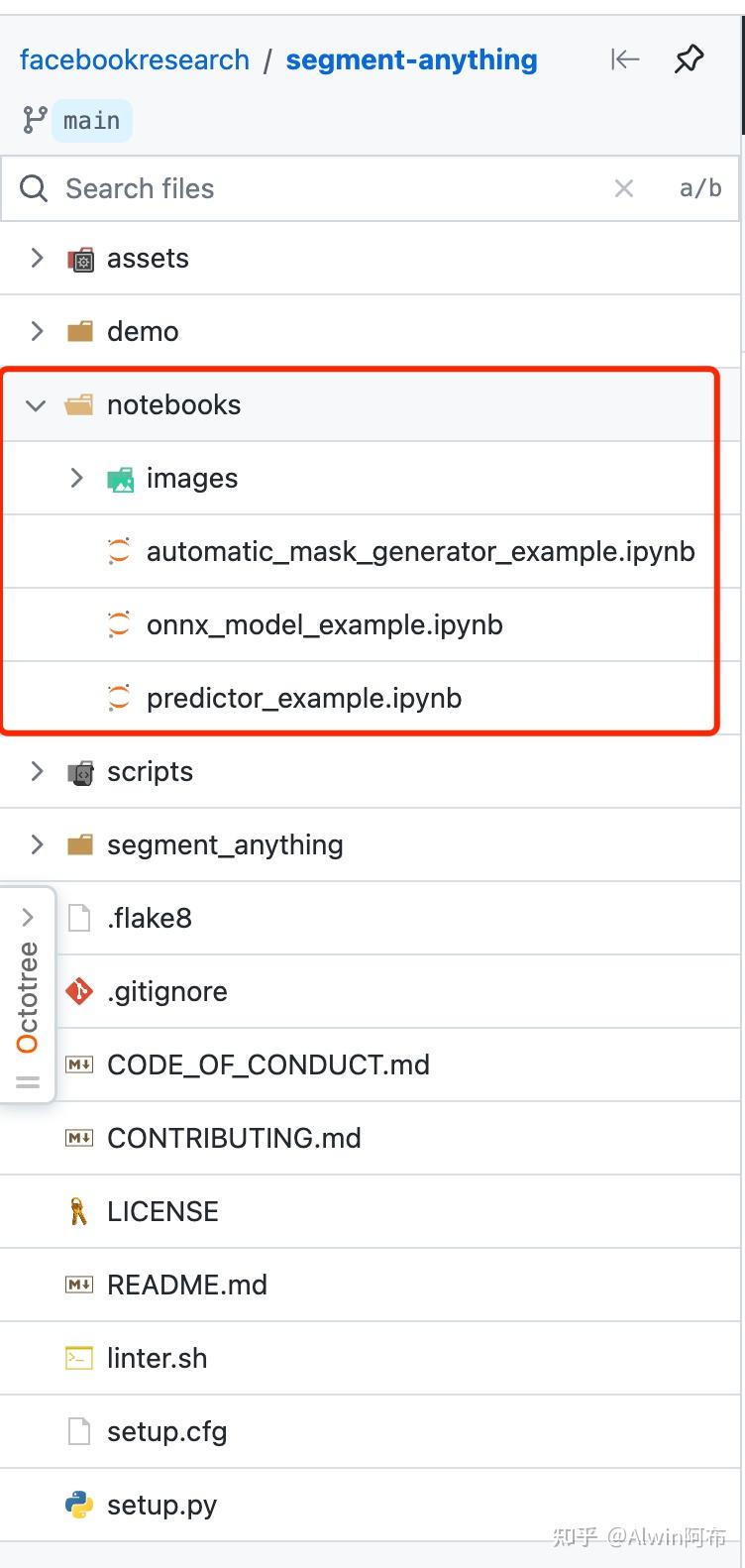Expand the images subfolder
The height and width of the screenshot is (1568, 745).
click(77, 478)
